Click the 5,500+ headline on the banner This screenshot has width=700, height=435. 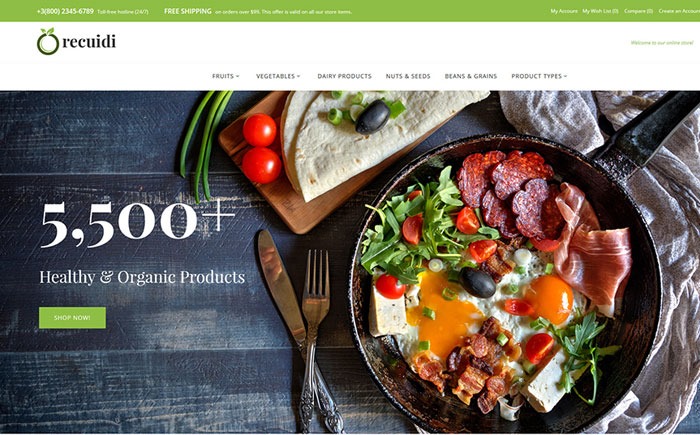(138, 223)
